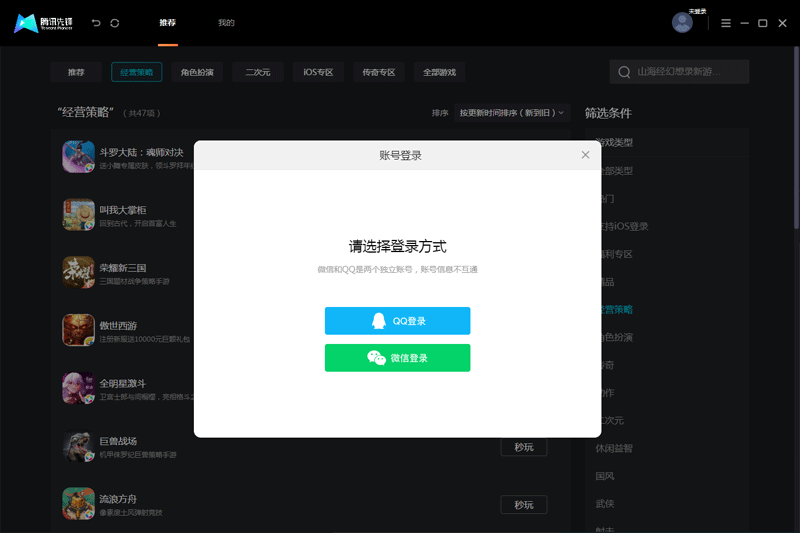Open the 斗罗大陆：魂师对决 game icon
Image resolution: width=800 pixels, height=533 pixels.
pos(79,157)
